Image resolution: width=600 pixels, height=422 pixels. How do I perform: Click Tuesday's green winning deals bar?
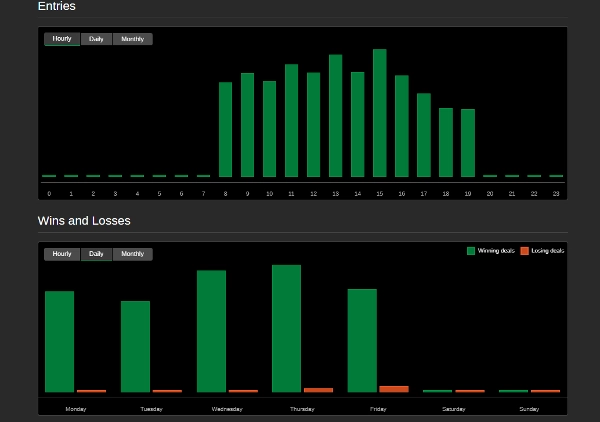coord(135,347)
